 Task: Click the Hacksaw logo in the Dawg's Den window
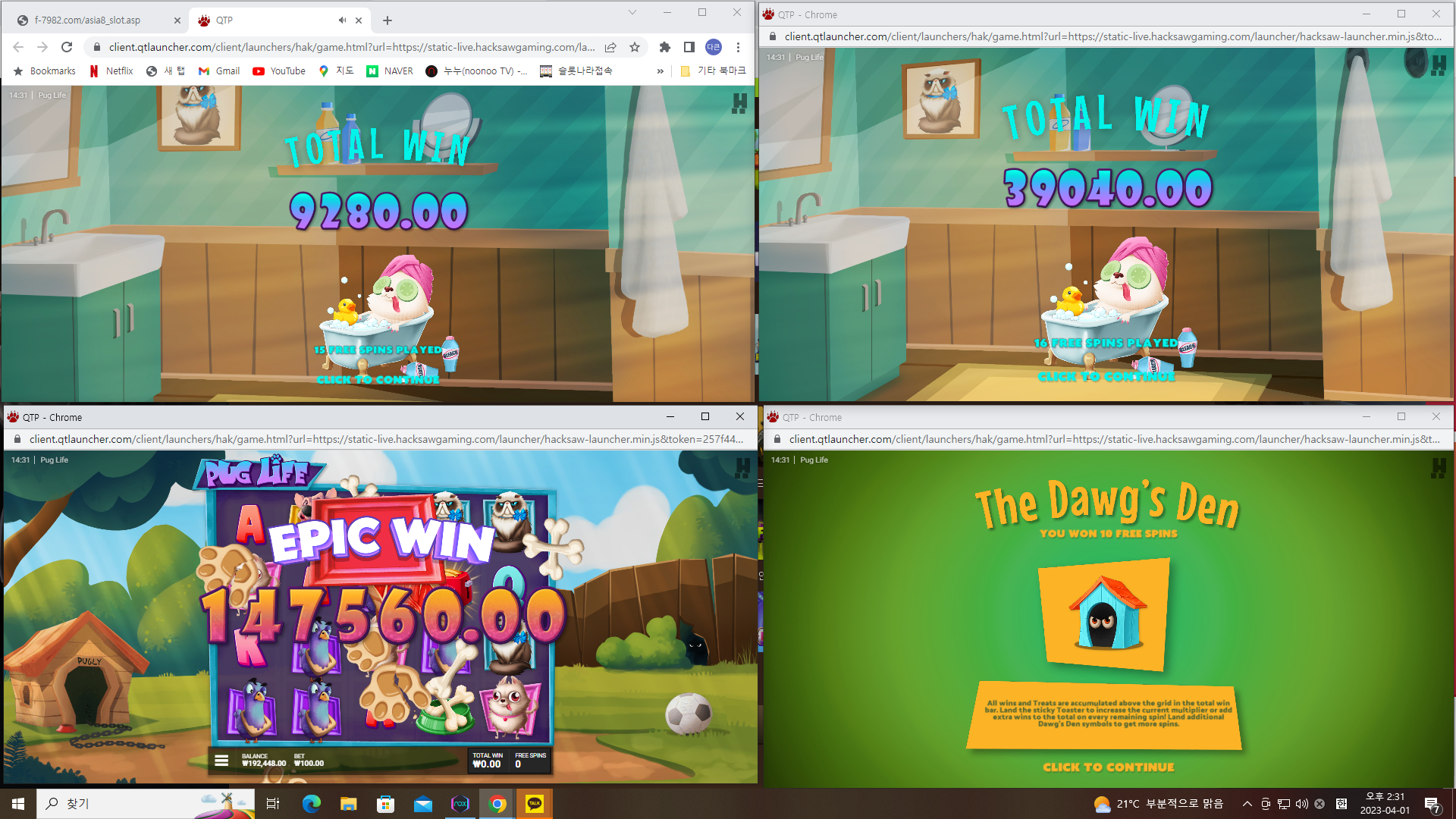pos(1439,469)
